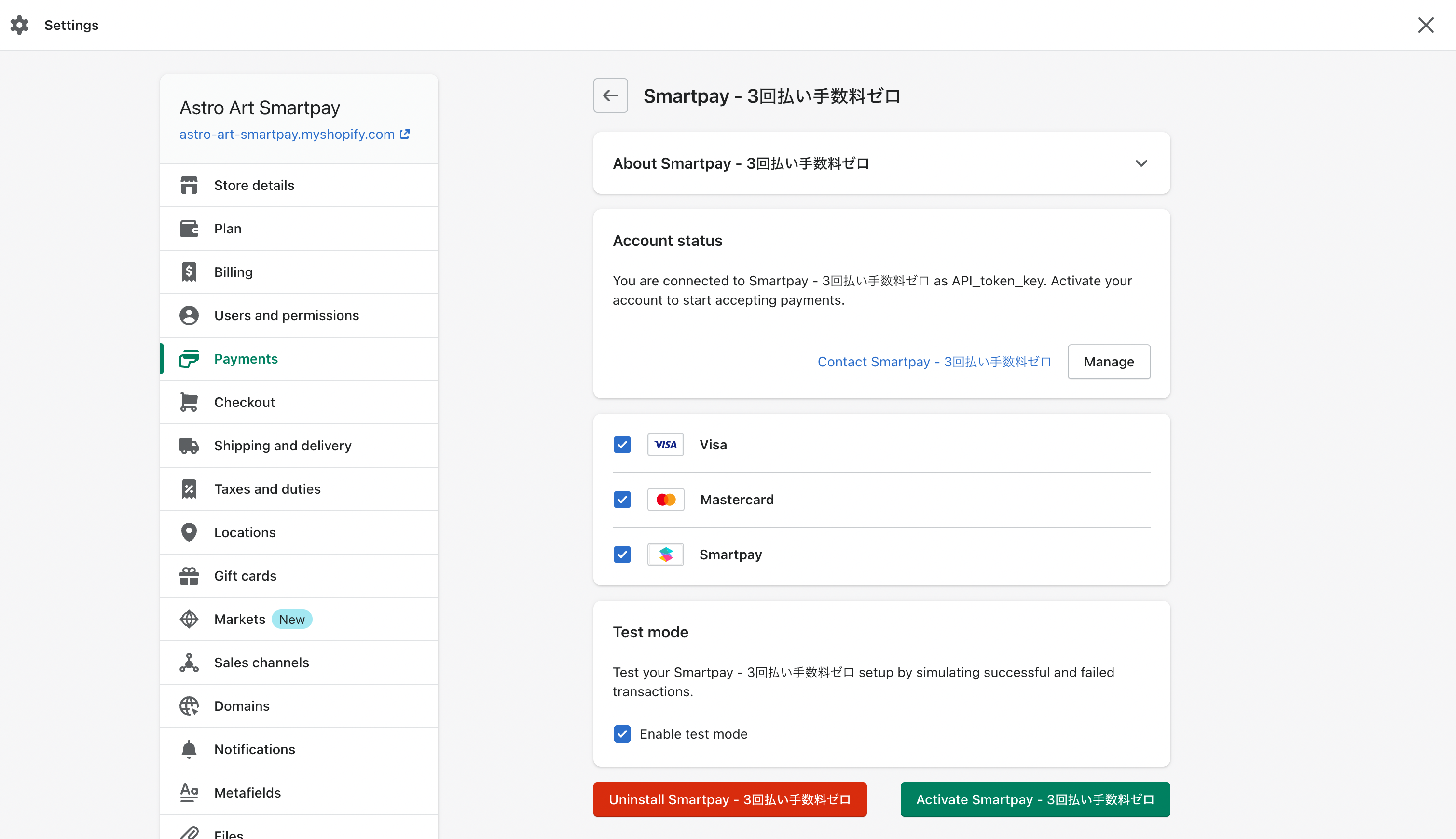Click the Checkout cart icon
Screen dimensions: 1456x839
[189, 402]
